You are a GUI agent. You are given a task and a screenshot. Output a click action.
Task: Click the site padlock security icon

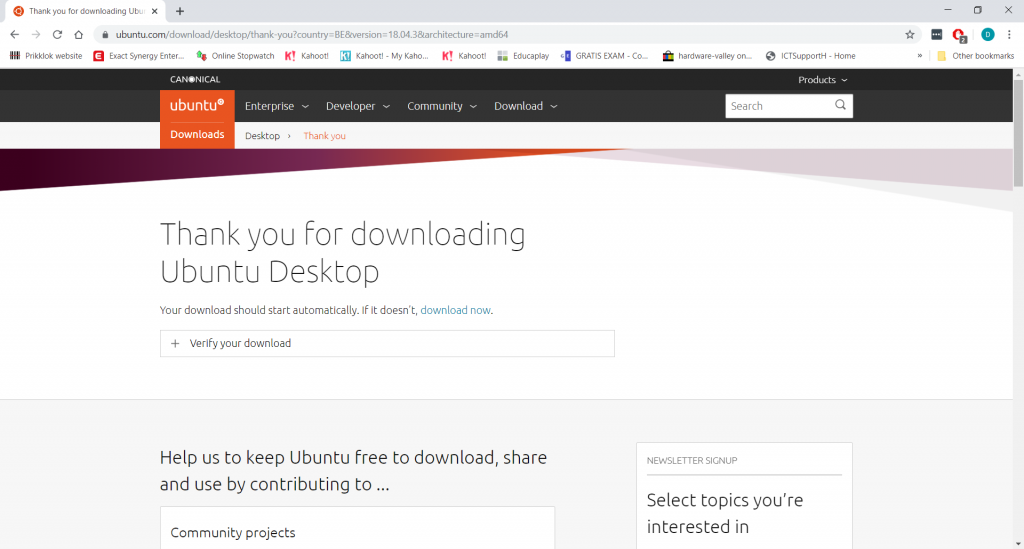click(104, 35)
